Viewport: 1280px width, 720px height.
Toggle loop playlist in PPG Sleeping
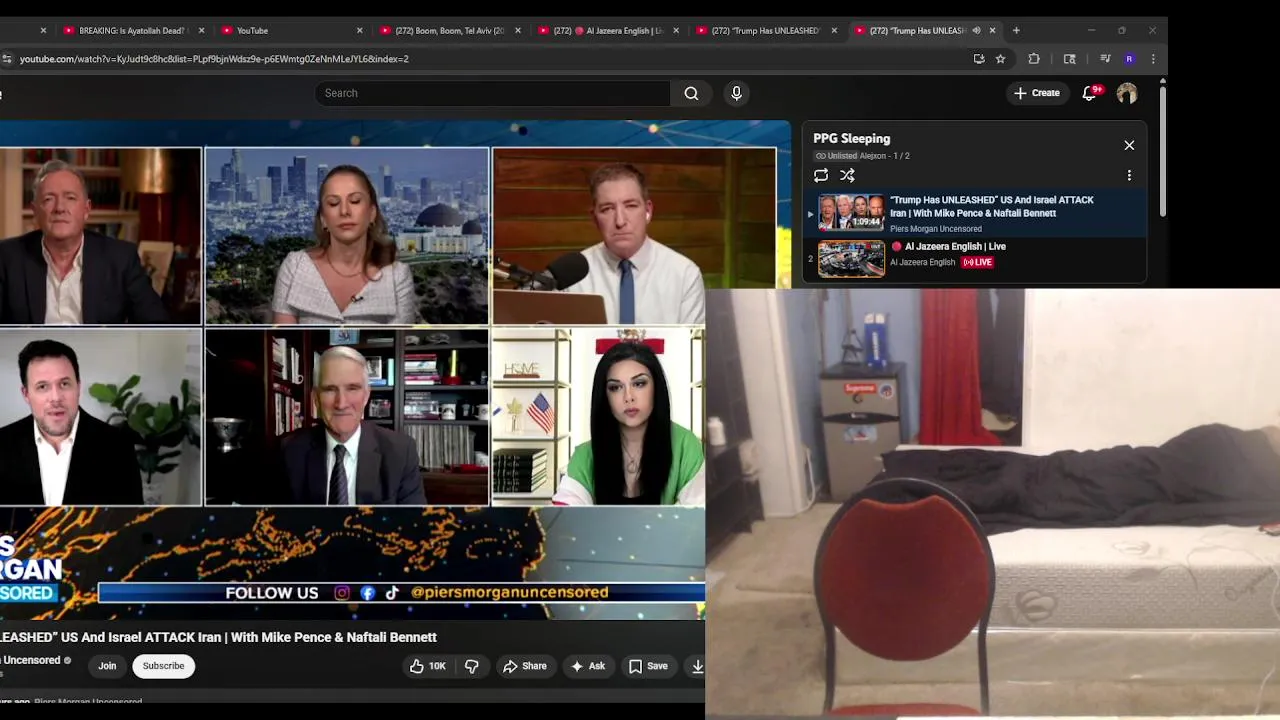[x=821, y=175]
